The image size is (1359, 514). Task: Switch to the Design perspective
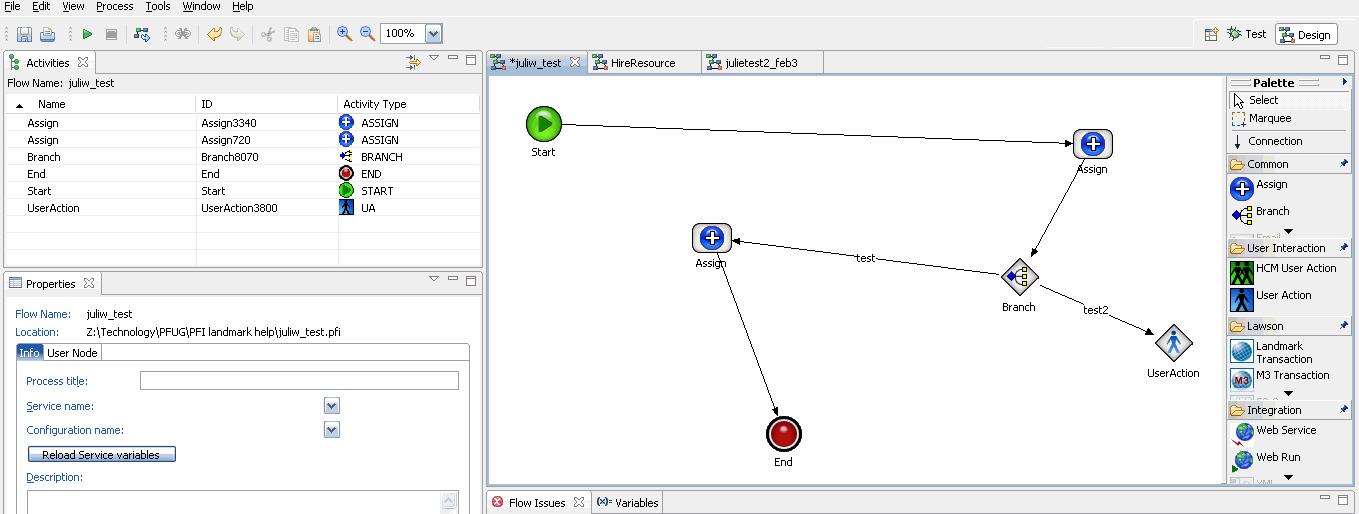click(1305, 34)
